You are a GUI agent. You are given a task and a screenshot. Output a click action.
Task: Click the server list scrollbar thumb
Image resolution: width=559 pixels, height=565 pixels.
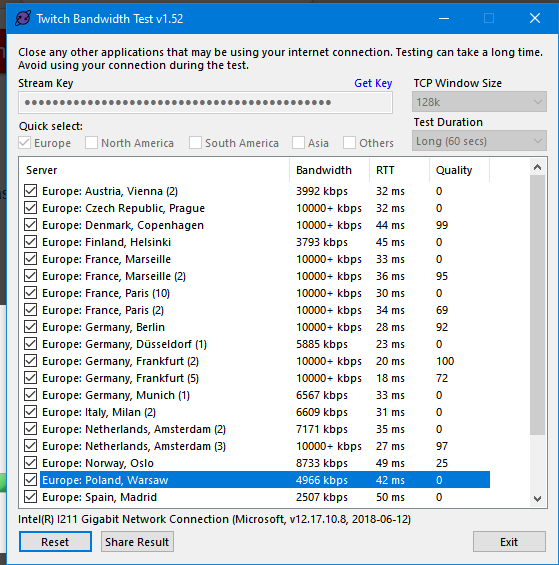tap(537, 305)
